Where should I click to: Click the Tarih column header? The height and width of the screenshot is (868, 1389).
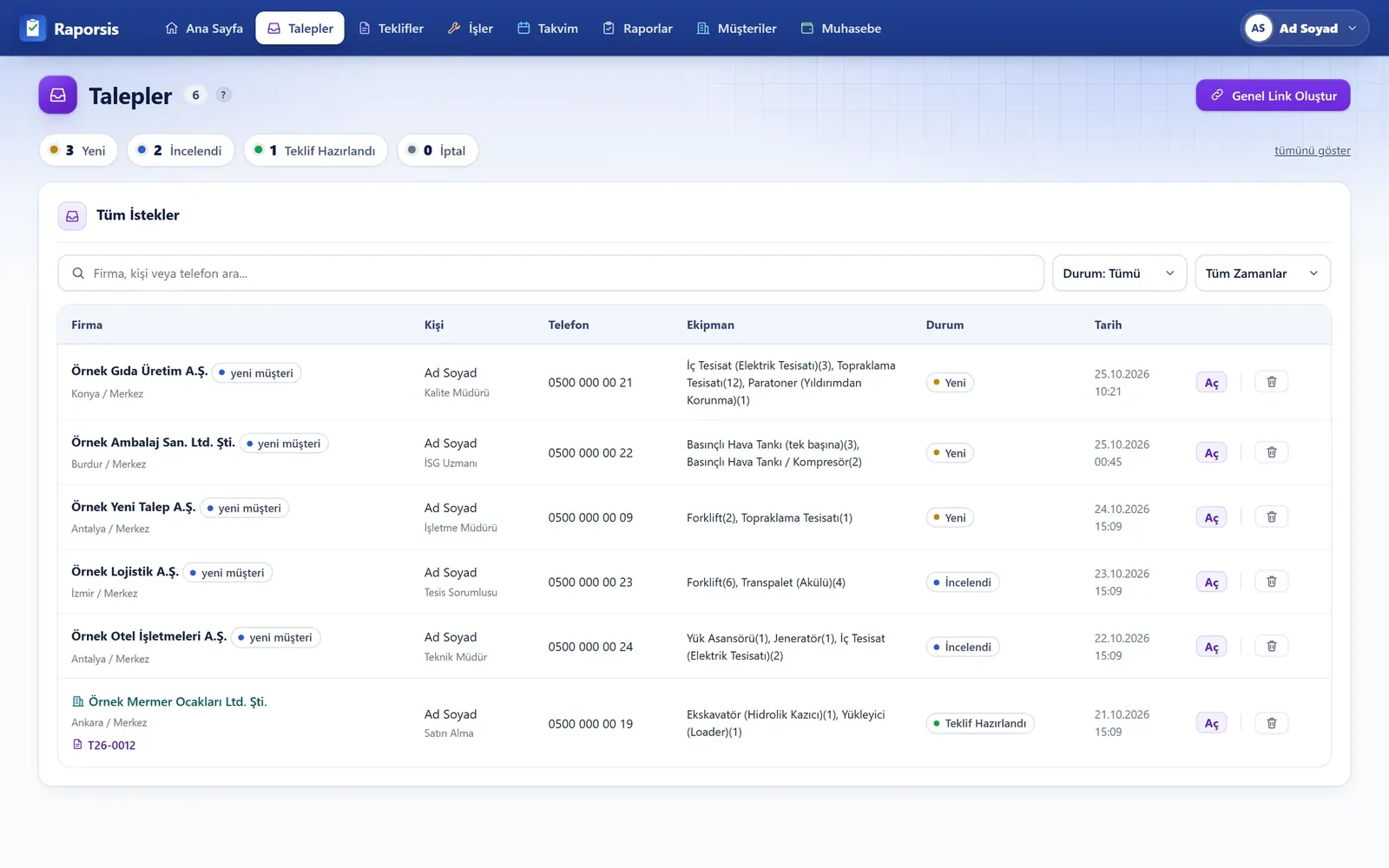tap(1108, 325)
